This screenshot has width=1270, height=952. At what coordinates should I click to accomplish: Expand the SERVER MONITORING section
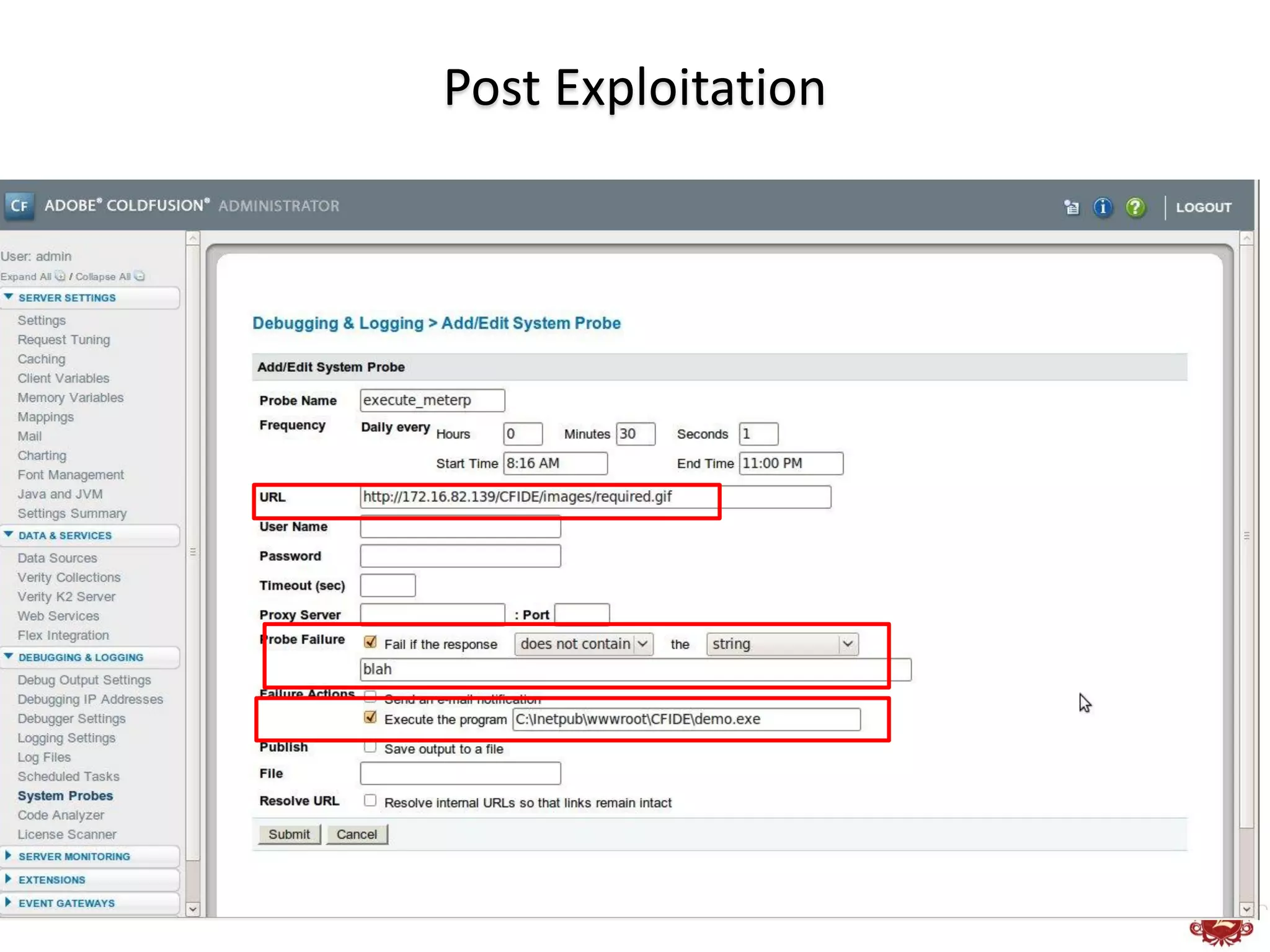90,856
